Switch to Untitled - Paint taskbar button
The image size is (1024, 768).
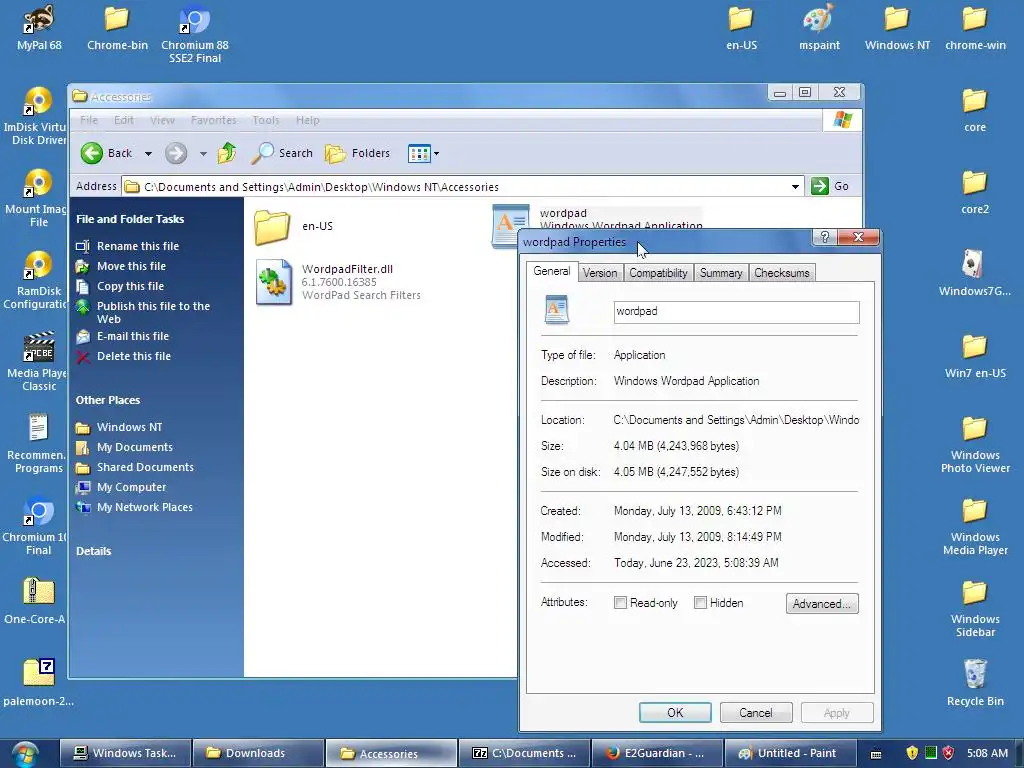point(789,753)
